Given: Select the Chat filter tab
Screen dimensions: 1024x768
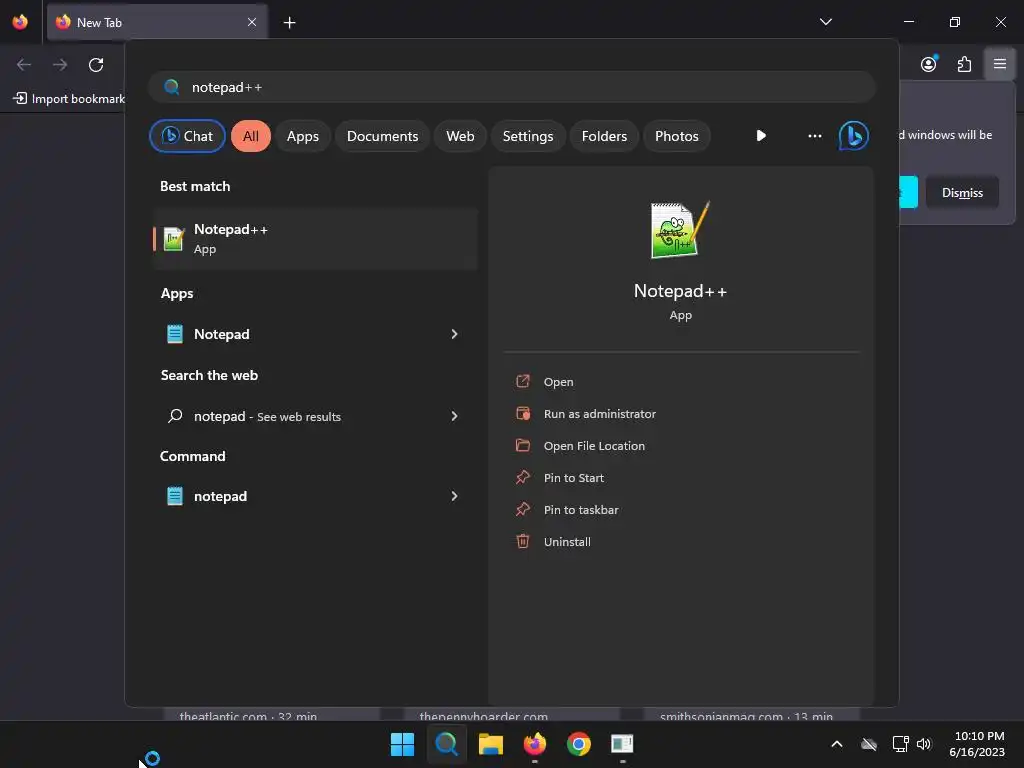Looking at the screenshot, I should click(187, 136).
